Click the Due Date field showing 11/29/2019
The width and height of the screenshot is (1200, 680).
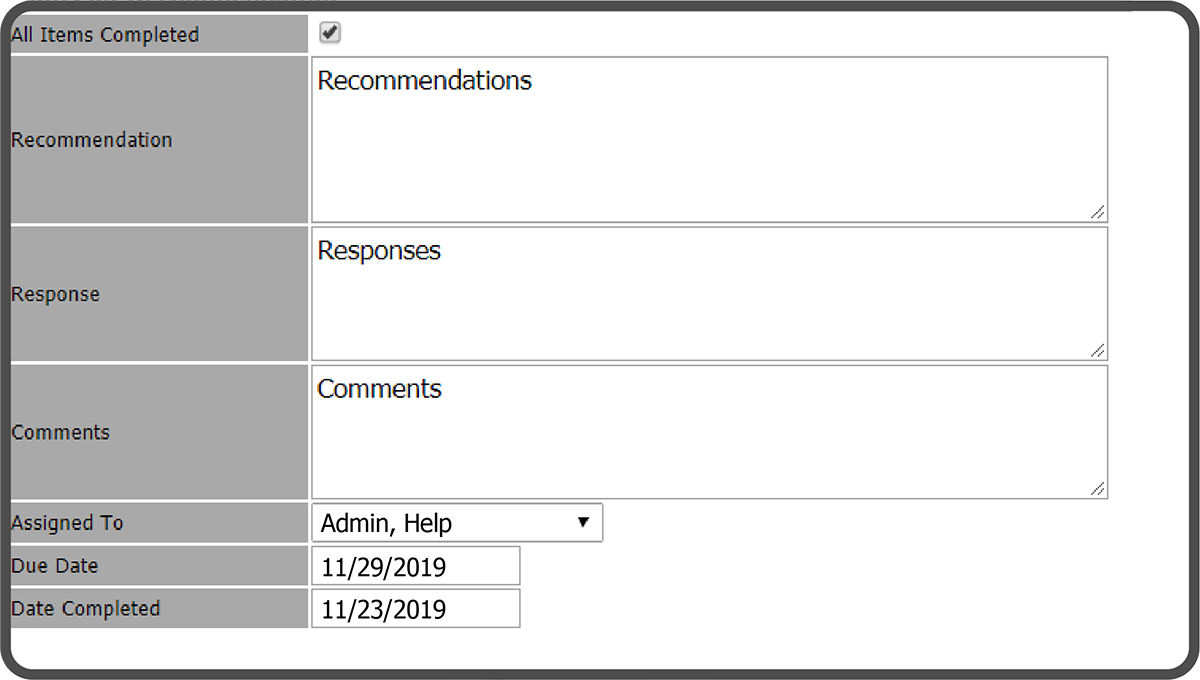[x=416, y=567]
